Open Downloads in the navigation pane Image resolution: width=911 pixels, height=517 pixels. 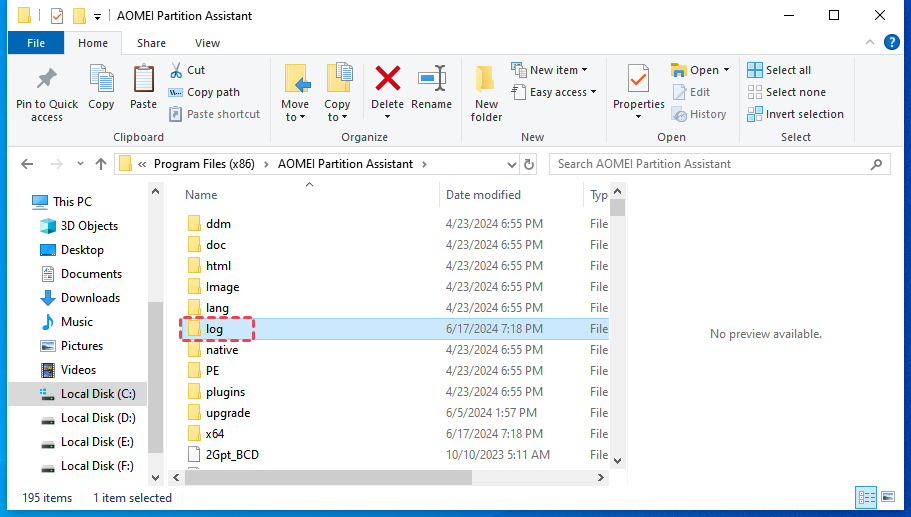click(80, 298)
